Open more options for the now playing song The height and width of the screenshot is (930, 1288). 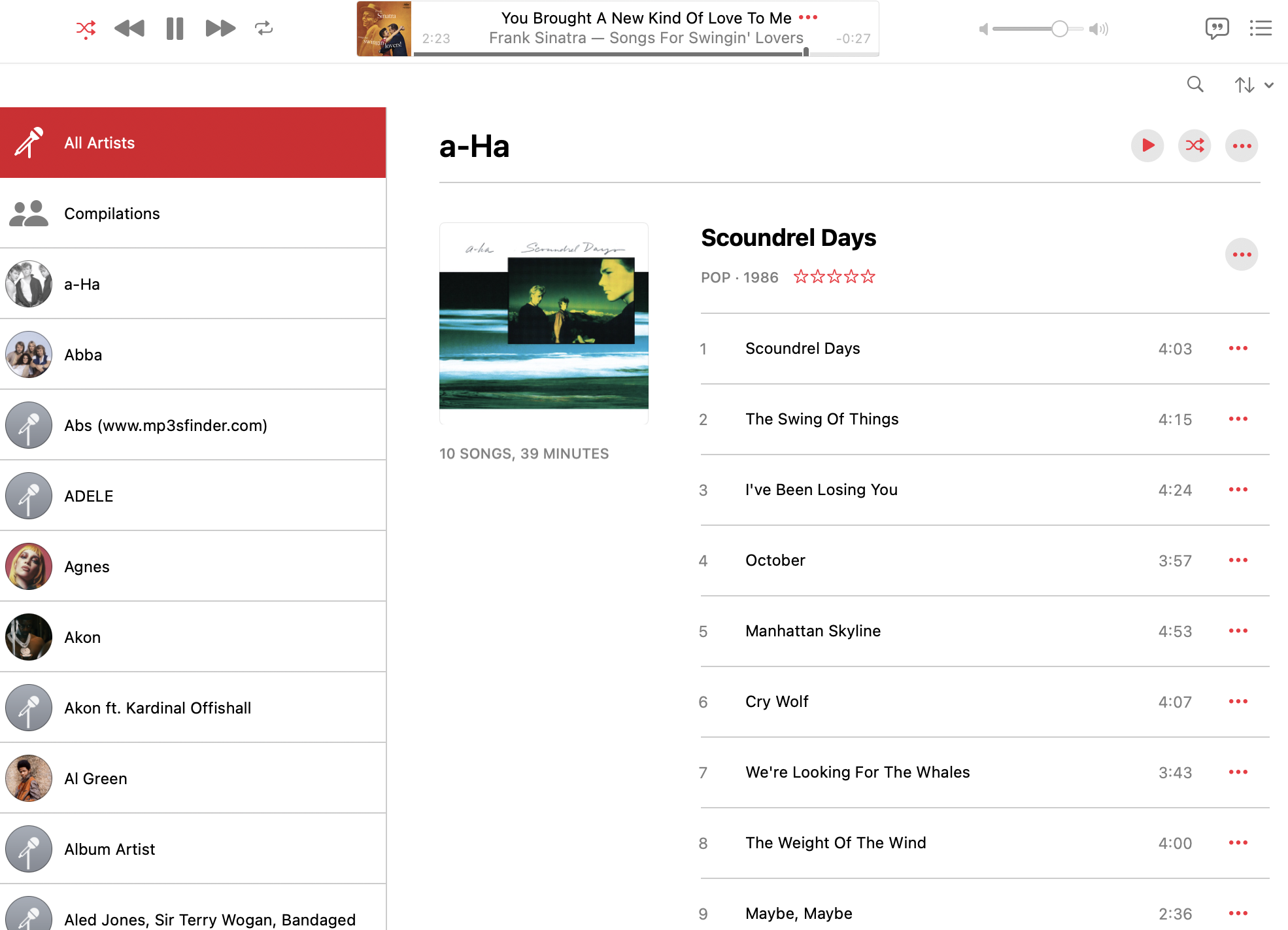(x=808, y=18)
